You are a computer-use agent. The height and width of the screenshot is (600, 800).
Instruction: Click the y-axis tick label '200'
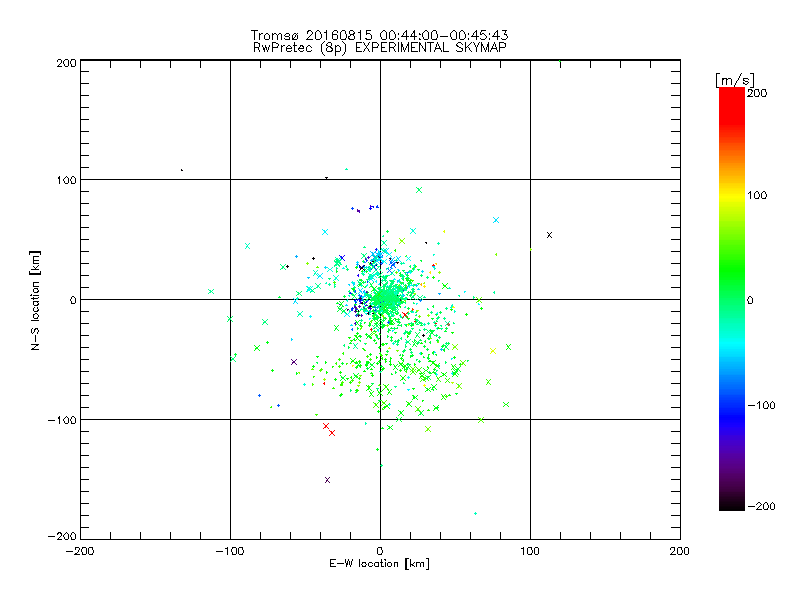point(66,63)
